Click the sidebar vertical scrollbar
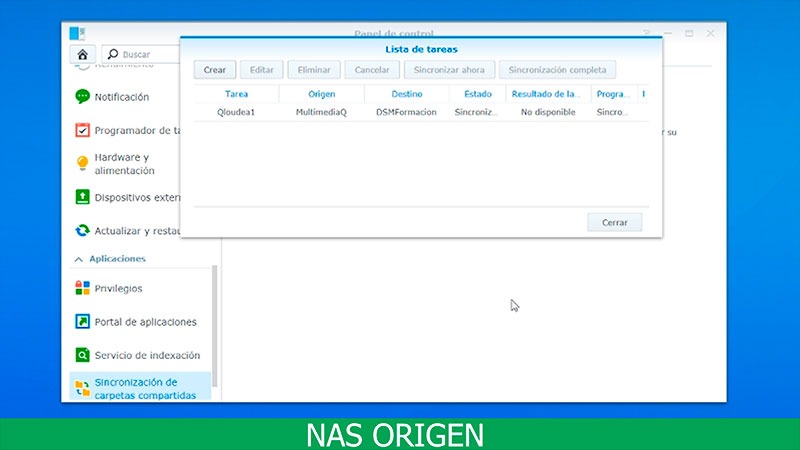The width and height of the screenshot is (800, 450). pos(215,326)
